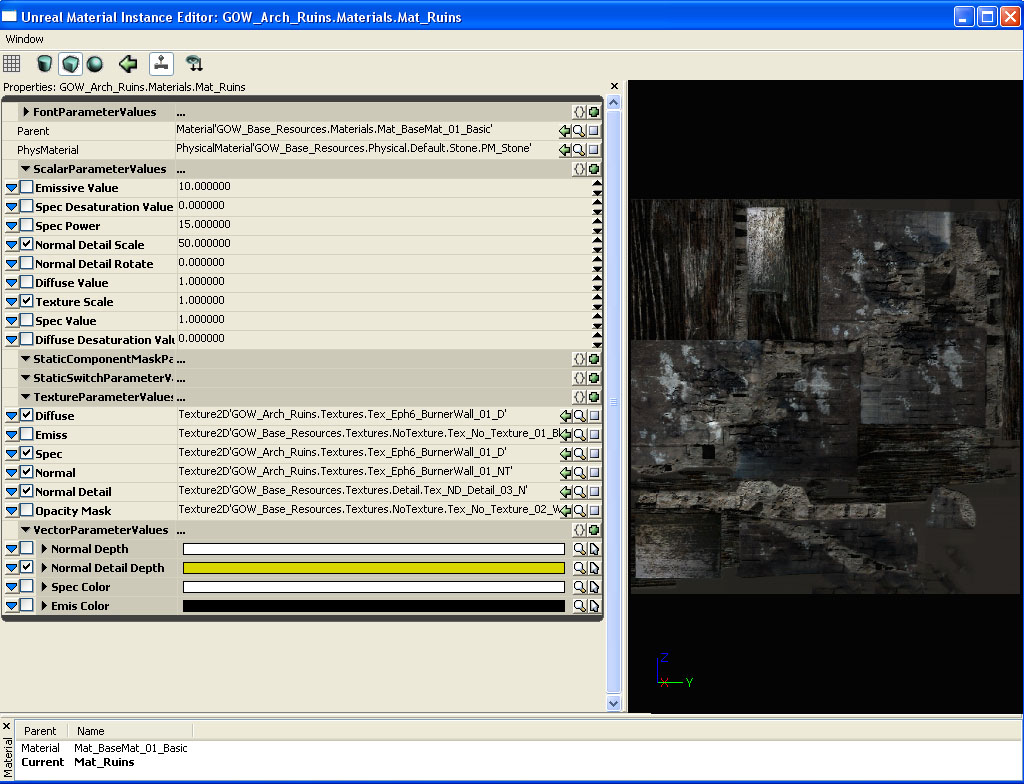The width and height of the screenshot is (1024, 784).
Task: Find Normal texture in browser
Action: click(579, 473)
